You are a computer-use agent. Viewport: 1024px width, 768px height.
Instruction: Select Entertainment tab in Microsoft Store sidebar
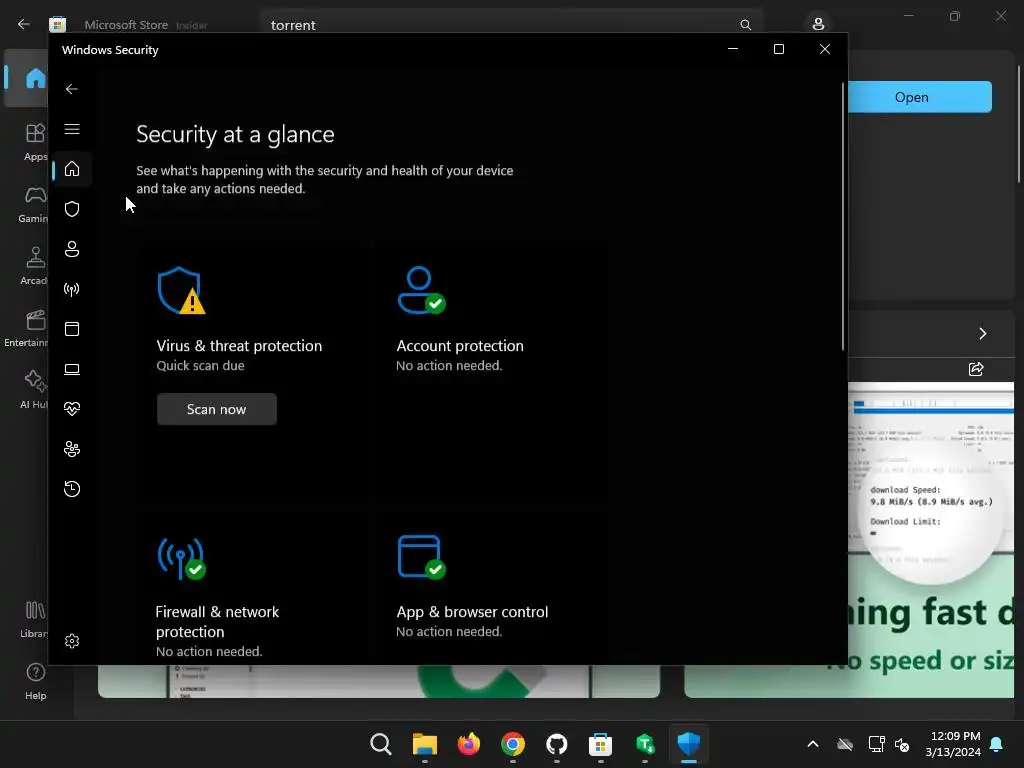(26, 328)
